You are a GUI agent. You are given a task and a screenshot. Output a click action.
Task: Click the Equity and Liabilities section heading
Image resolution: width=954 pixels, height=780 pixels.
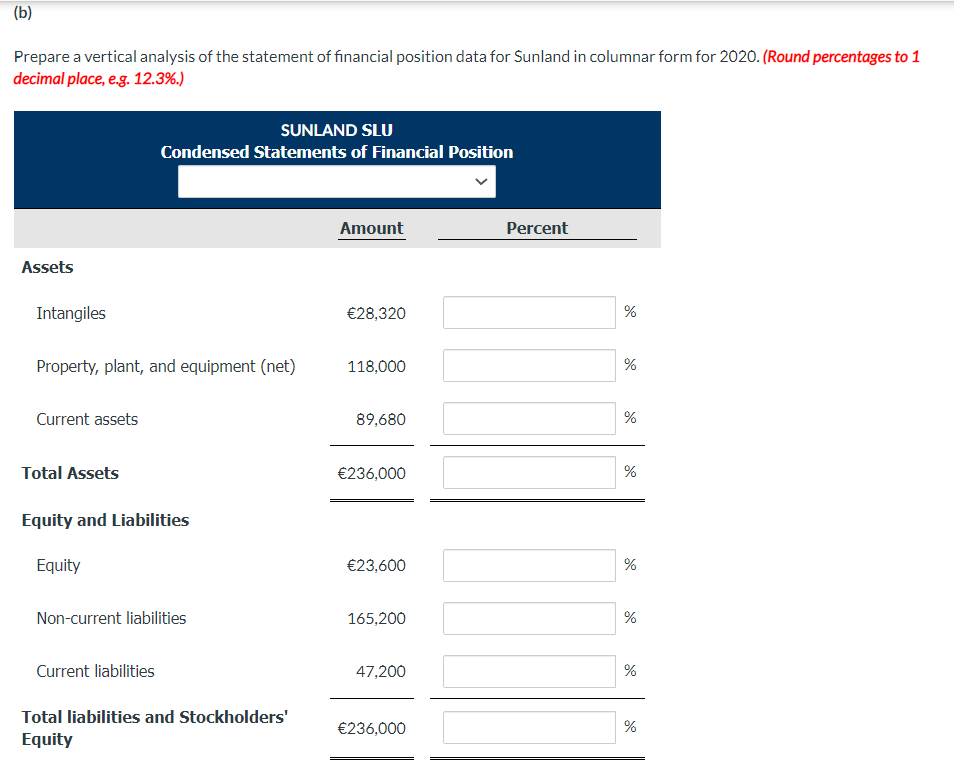click(105, 520)
